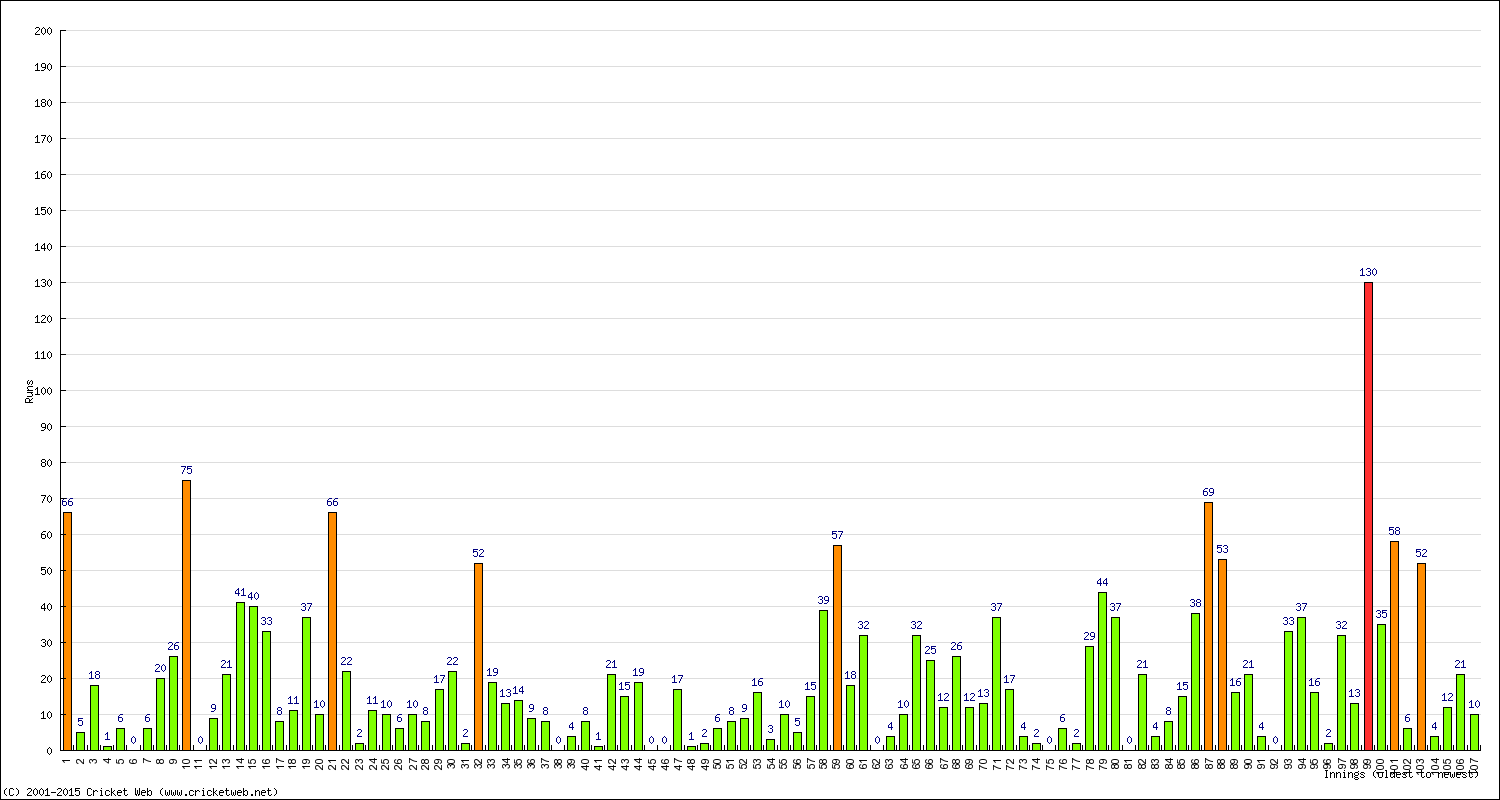Click the orange 53-run bar at innings 88
Viewport: 1500px width, 800px height.
point(1222,655)
